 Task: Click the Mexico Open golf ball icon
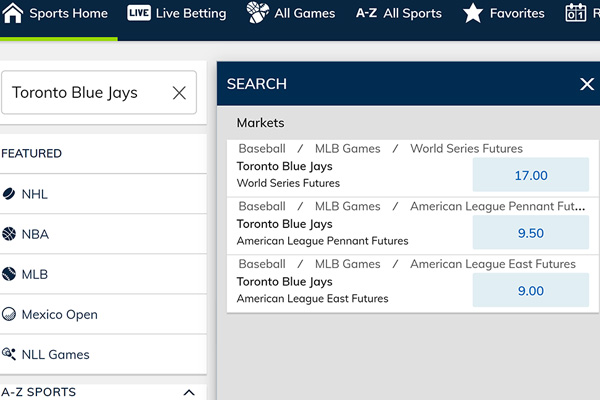9,314
